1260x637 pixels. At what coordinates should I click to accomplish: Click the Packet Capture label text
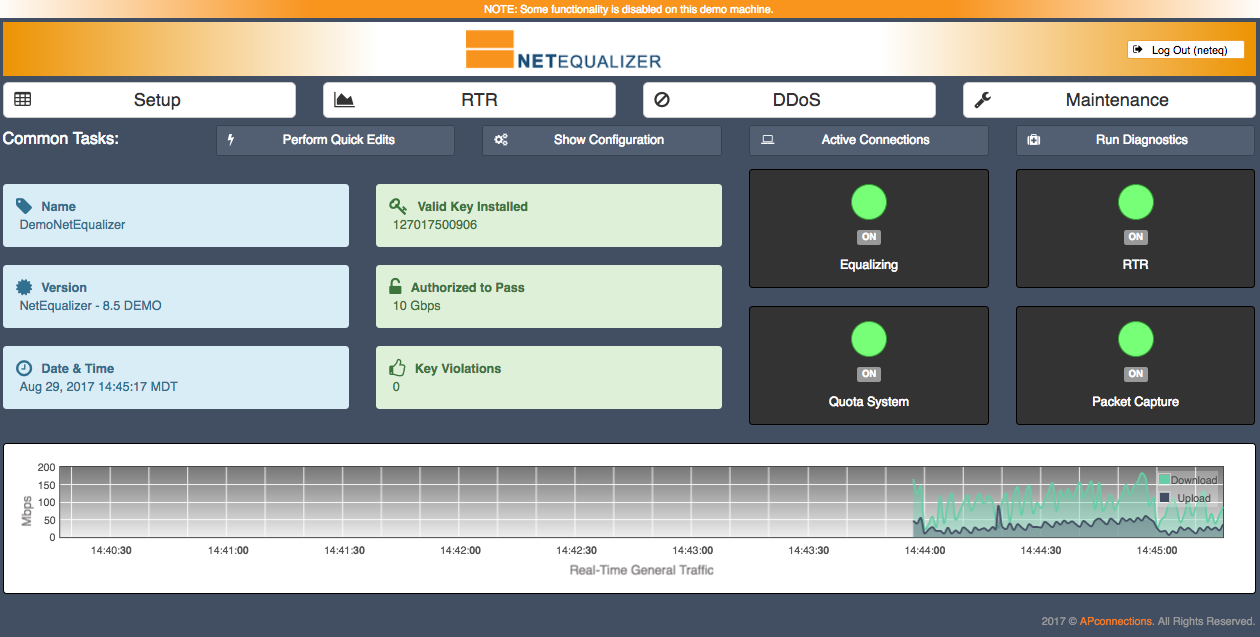click(1136, 402)
